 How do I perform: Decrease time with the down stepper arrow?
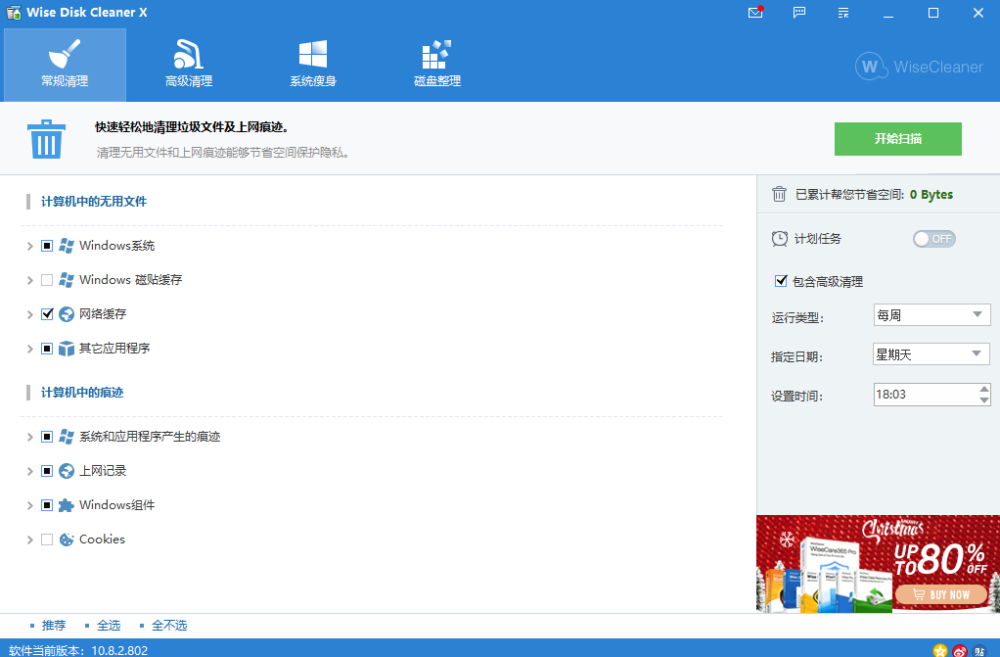[984, 400]
